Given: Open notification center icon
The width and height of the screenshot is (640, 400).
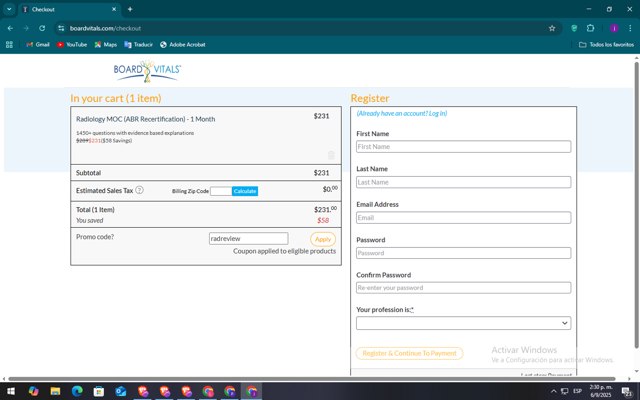Looking at the screenshot, I should tap(627, 391).
